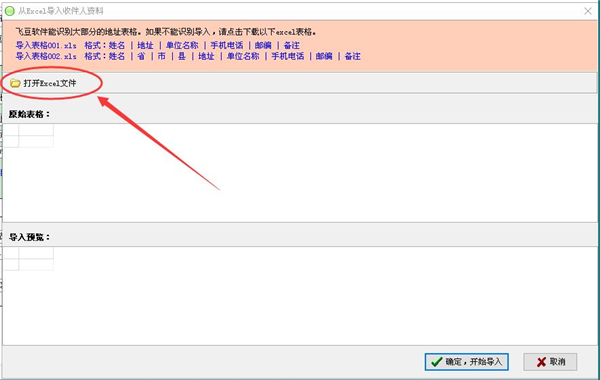This screenshot has height=380, width=600.
Task: Cancel the import with 取消 button
Action: coord(550,362)
